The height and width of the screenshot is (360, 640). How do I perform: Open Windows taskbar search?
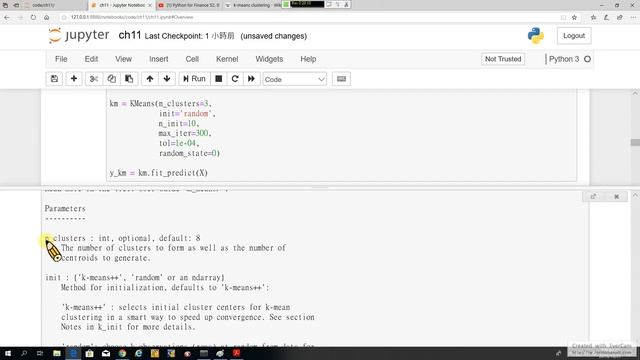tap(24, 353)
